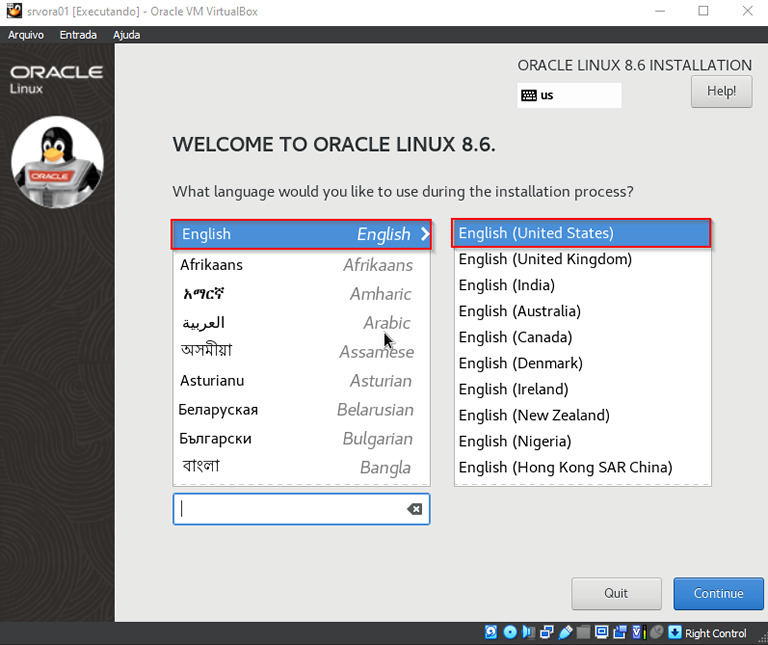
Task: Click the Oracle penguin mascot image
Action: pos(57,162)
